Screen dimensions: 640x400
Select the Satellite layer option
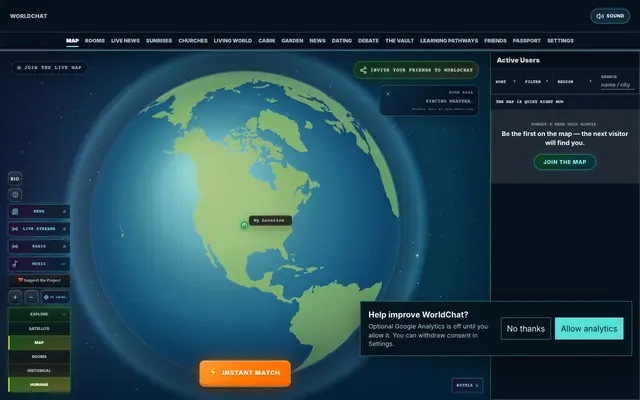(x=39, y=329)
